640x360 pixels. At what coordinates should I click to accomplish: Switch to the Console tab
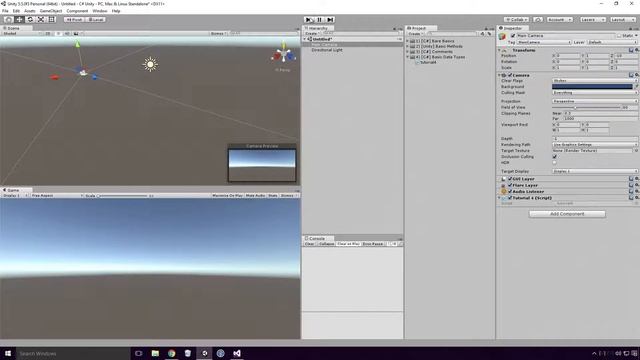pos(317,238)
